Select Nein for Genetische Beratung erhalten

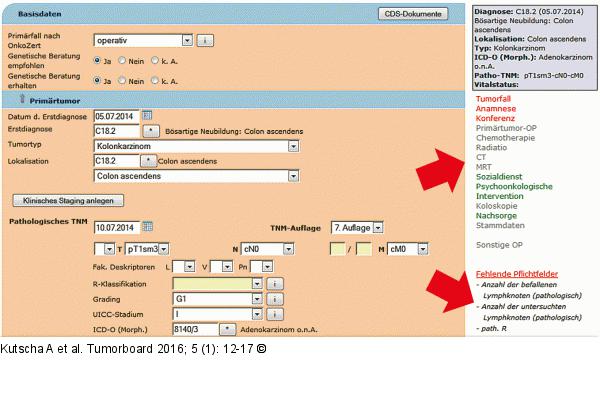[122, 80]
